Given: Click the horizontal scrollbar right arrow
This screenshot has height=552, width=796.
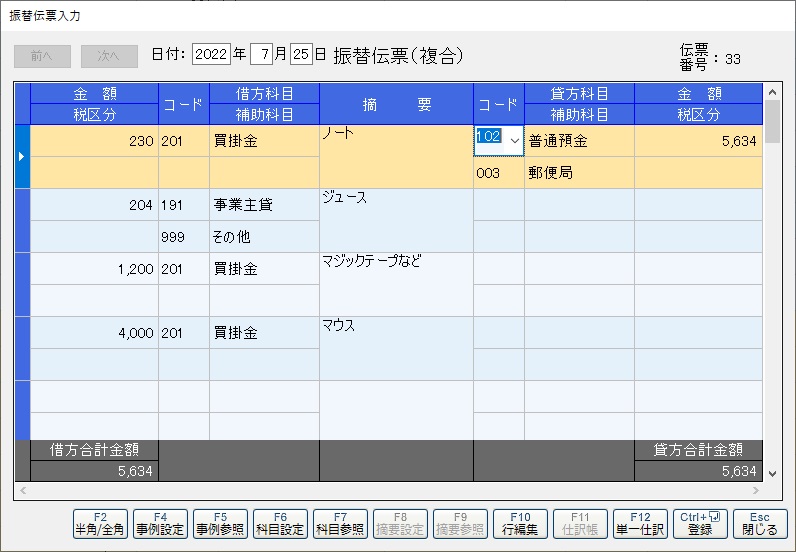Looking at the screenshot, I should [x=755, y=491].
